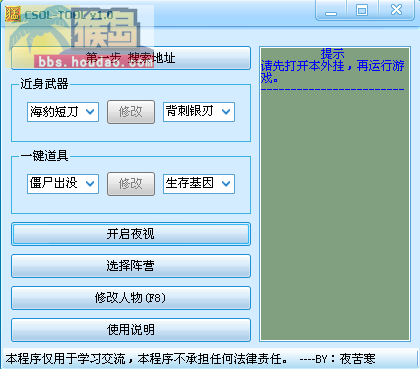Maximize the CSOL-TOOL window
420x369 pixels.
pyautogui.click(x=362, y=11)
